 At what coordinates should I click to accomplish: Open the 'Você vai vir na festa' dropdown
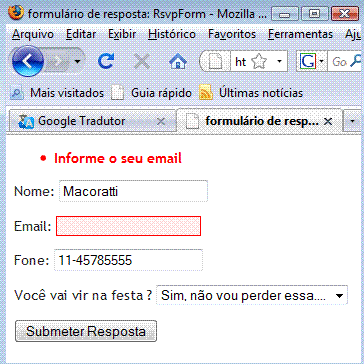(252, 295)
